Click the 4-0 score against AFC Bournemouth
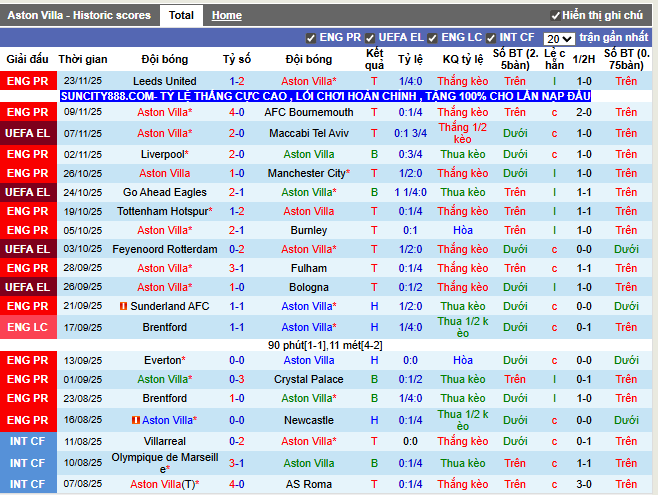The width and height of the screenshot is (658, 495). click(237, 112)
